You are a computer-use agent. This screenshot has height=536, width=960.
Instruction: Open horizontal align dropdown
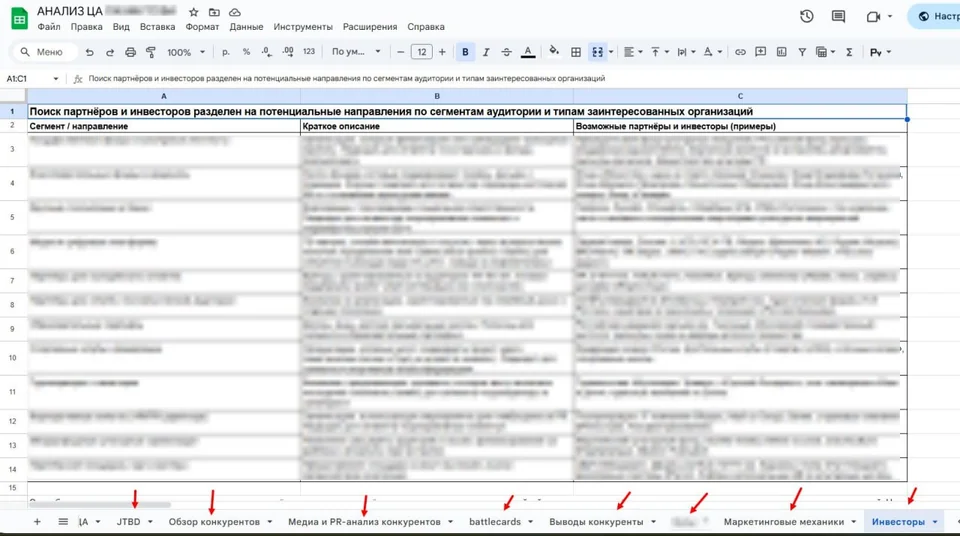(632, 52)
